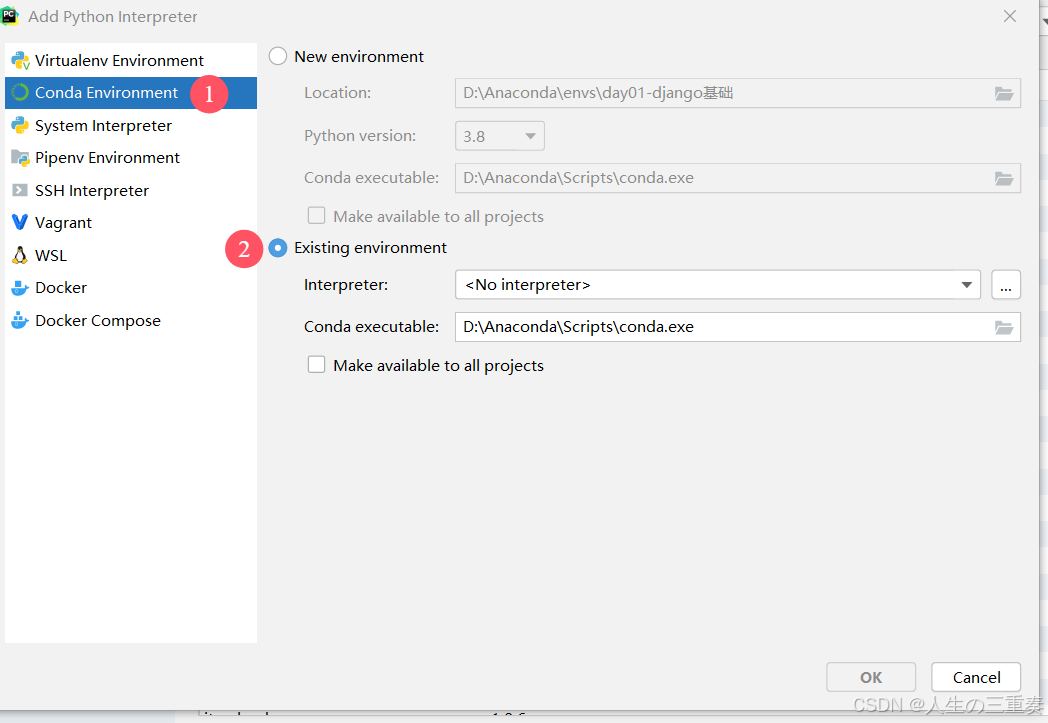Screen dimensions: 1048x723
Task: Close the Add Python Interpreter dialog
Action: pyautogui.click(x=1010, y=16)
